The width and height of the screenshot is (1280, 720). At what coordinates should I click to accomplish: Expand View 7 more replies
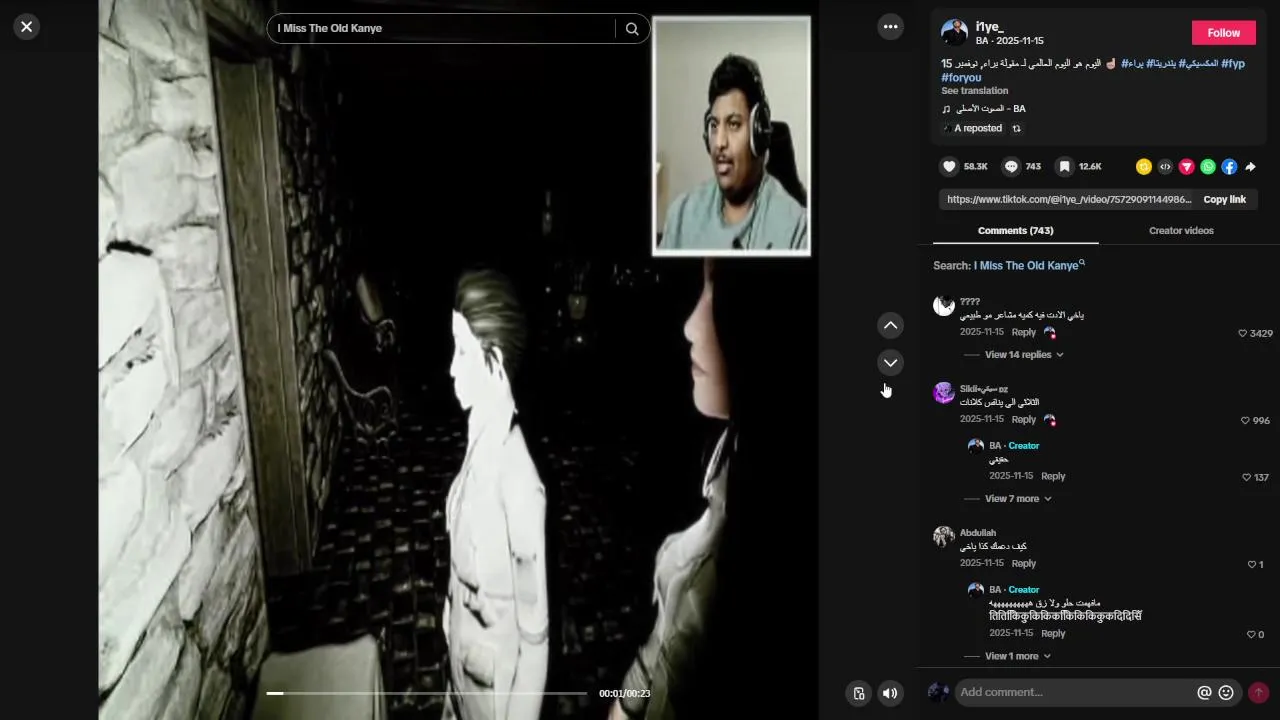coord(1018,499)
